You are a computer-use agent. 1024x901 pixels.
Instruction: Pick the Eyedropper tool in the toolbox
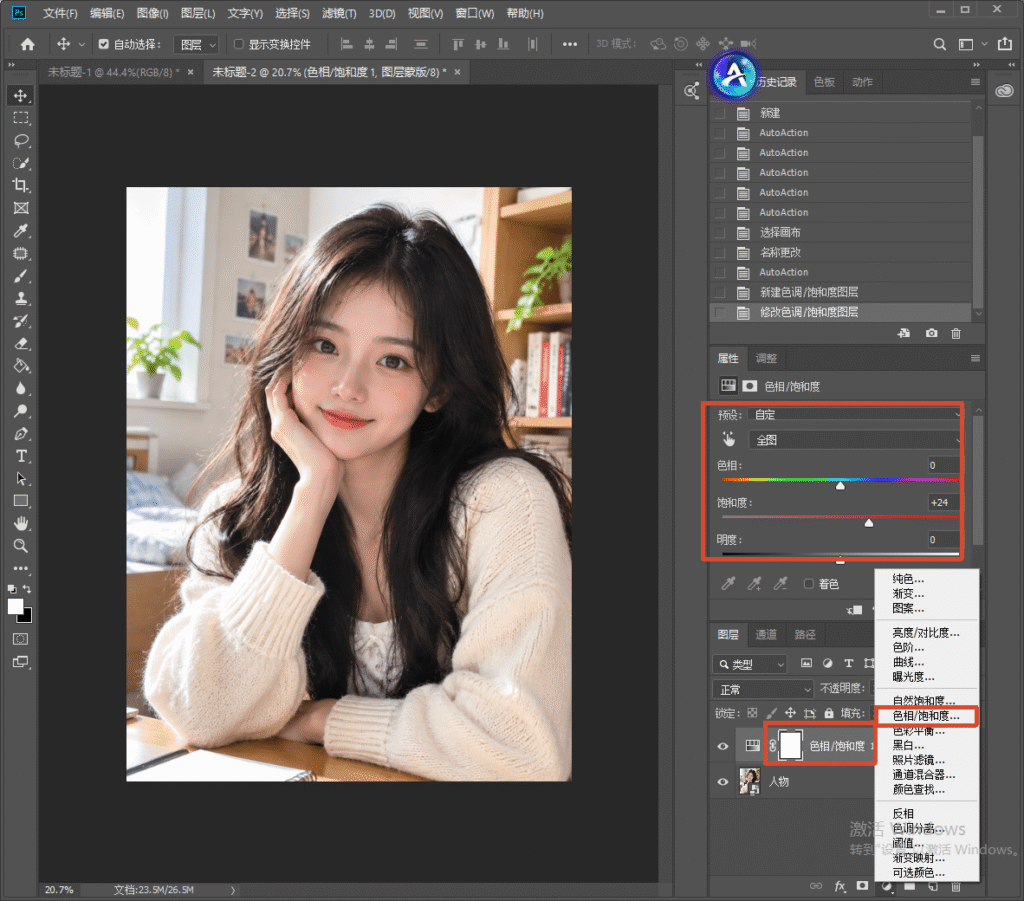(21, 230)
